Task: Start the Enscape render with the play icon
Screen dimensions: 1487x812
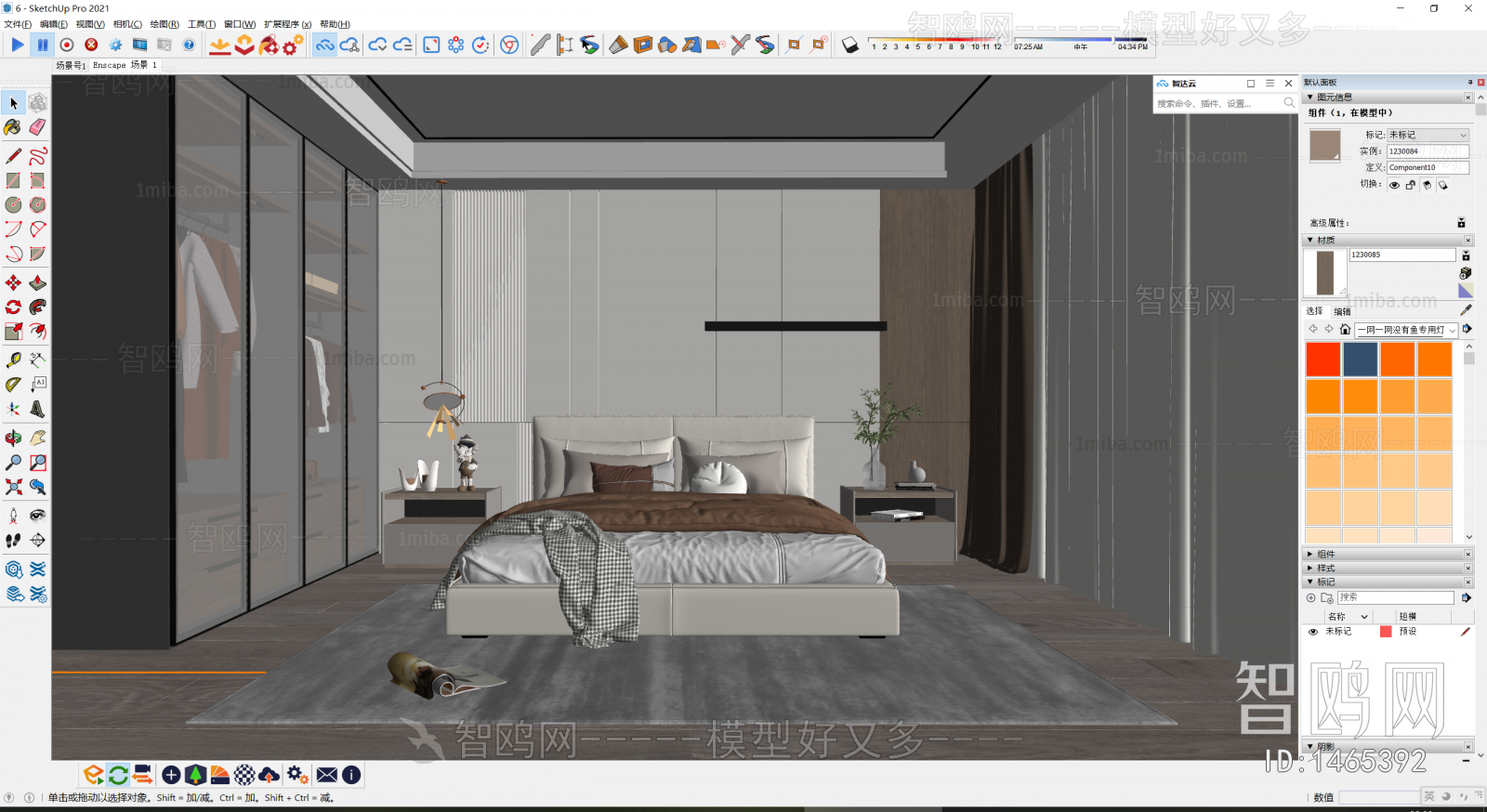Action: point(18,45)
